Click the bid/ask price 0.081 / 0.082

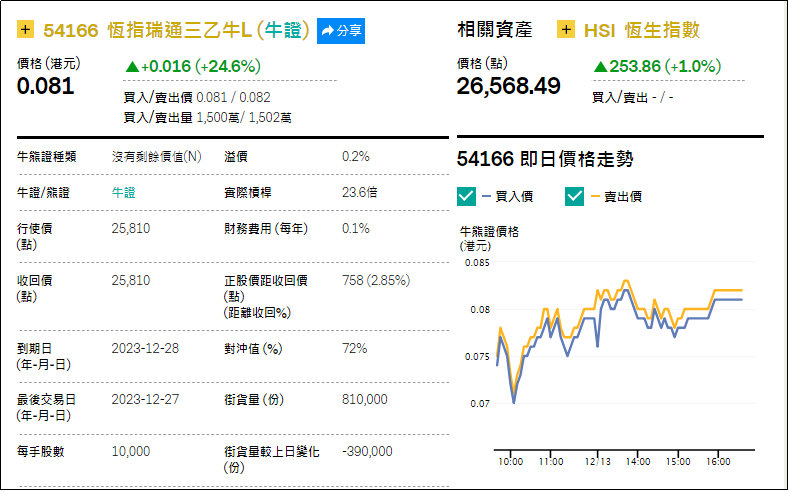point(233,98)
